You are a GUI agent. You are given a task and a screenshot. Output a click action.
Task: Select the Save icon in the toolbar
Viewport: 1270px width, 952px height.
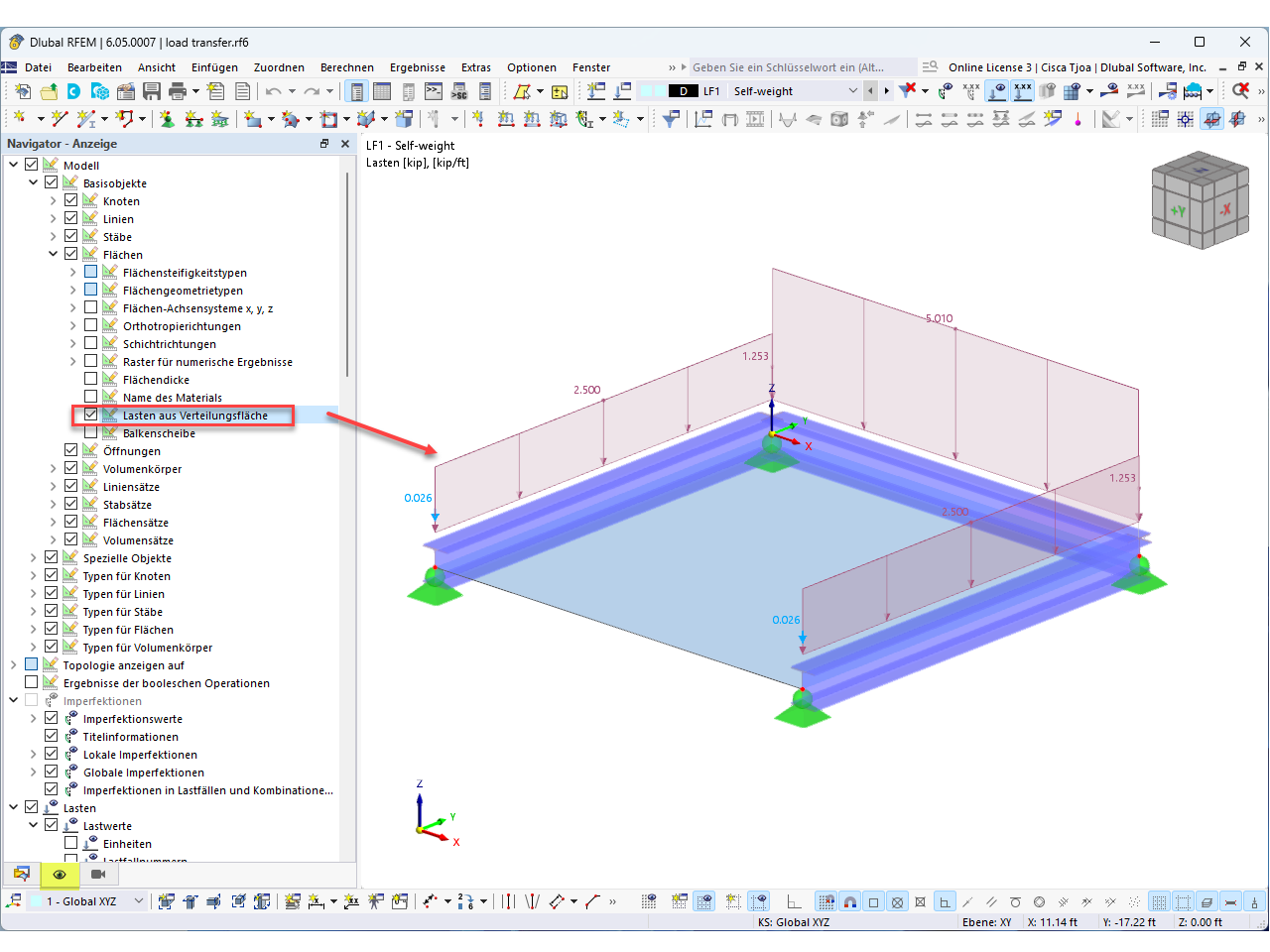pos(151,90)
